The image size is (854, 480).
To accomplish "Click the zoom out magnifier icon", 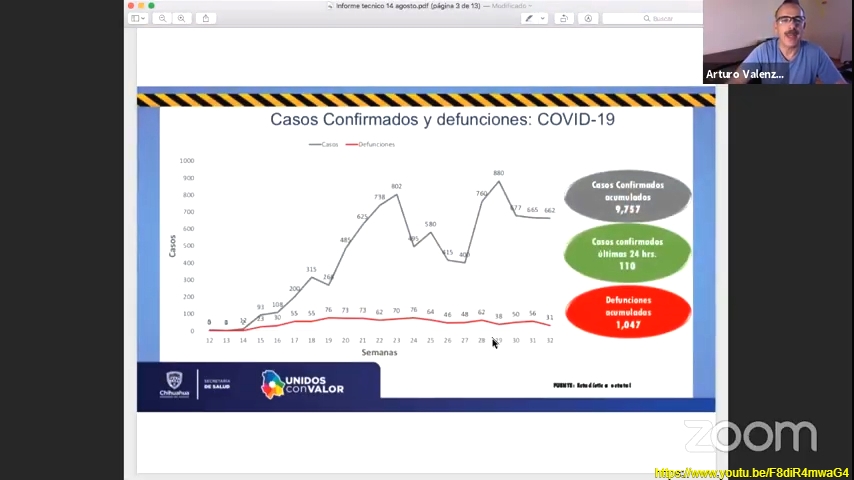I will pos(163,18).
